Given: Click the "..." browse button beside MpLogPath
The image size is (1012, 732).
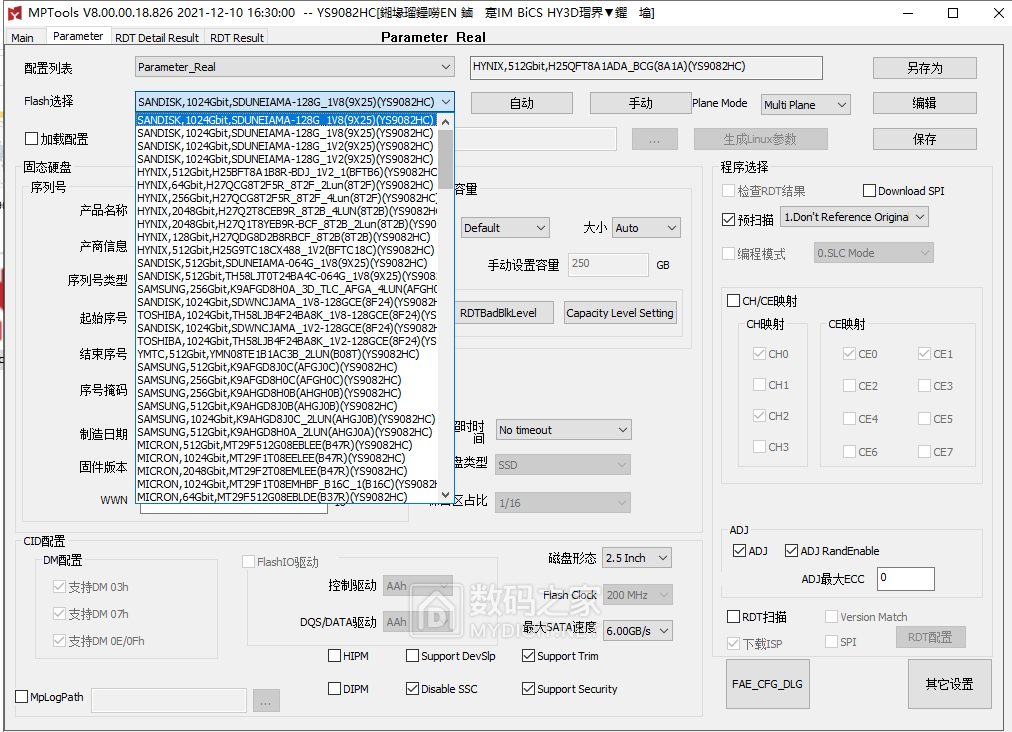Looking at the screenshot, I should [x=265, y=700].
